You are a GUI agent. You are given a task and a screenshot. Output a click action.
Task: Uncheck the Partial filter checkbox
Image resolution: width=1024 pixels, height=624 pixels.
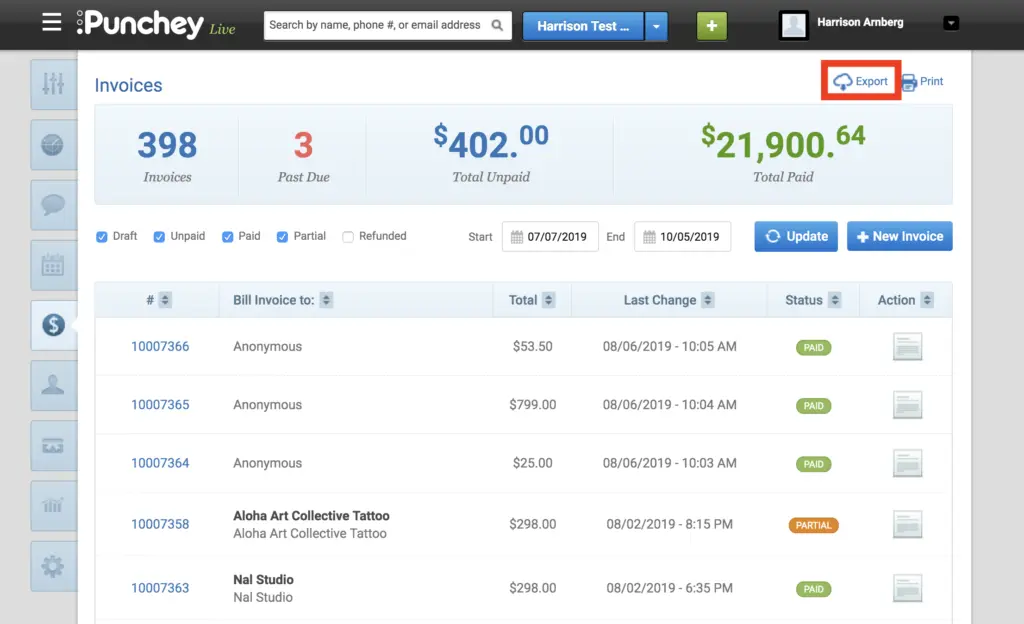pos(282,237)
